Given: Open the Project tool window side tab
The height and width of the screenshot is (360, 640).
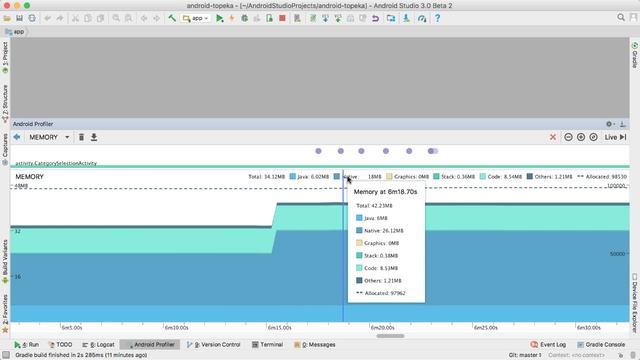Looking at the screenshot, I should [5, 57].
